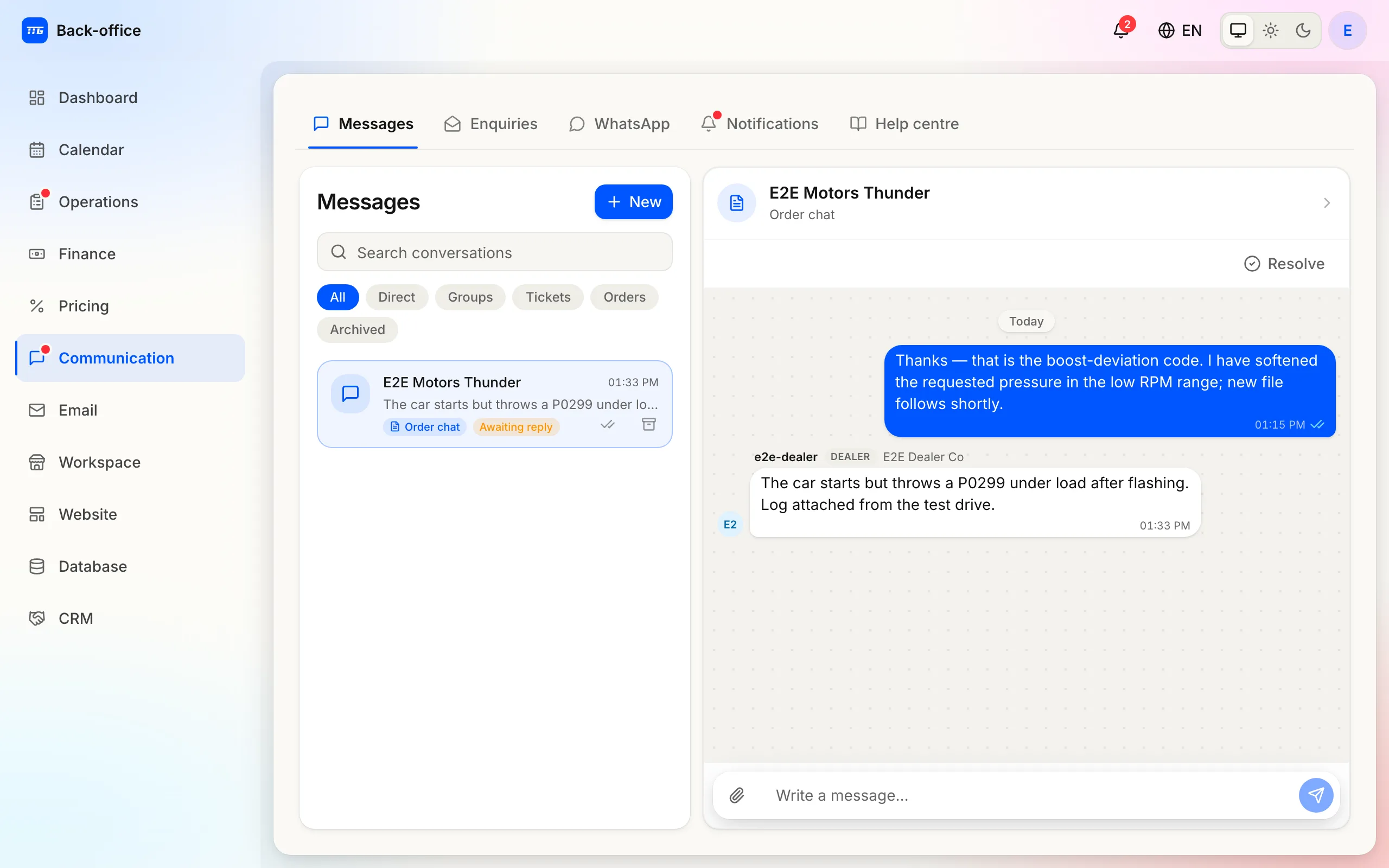The width and height of the screenshot is (1389, 868).
Task: Select Communication in the sidebar
Action: [x=131, y=358]
